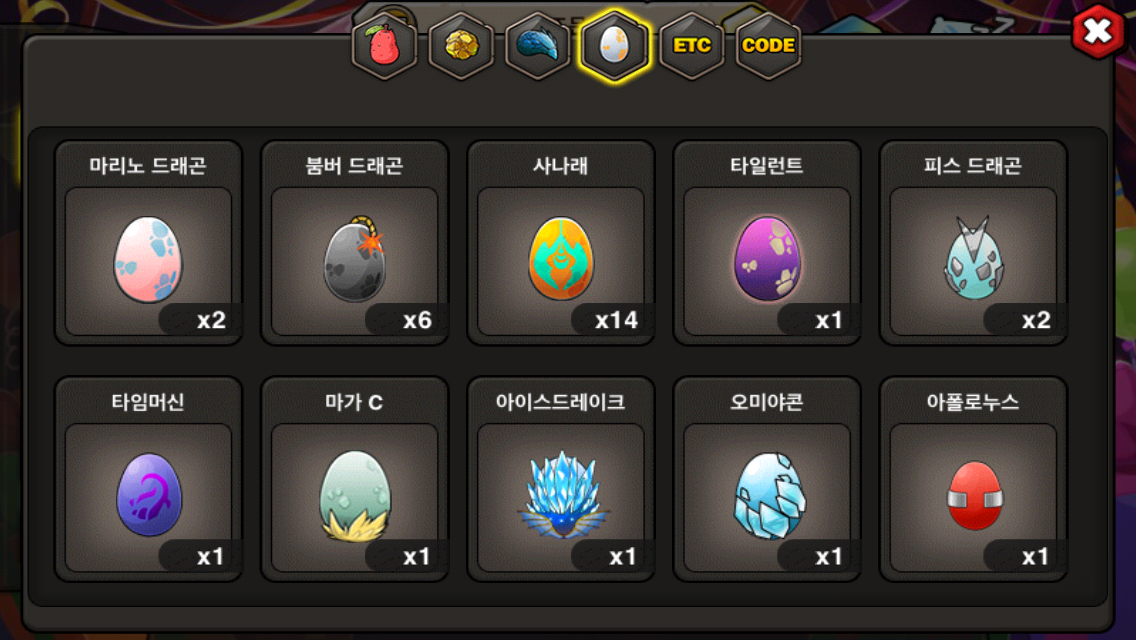Pick the orange 사나래 egg
The height and width of the screenshot is (640, 1136).
pyautogui.click(x=561, y=259)
